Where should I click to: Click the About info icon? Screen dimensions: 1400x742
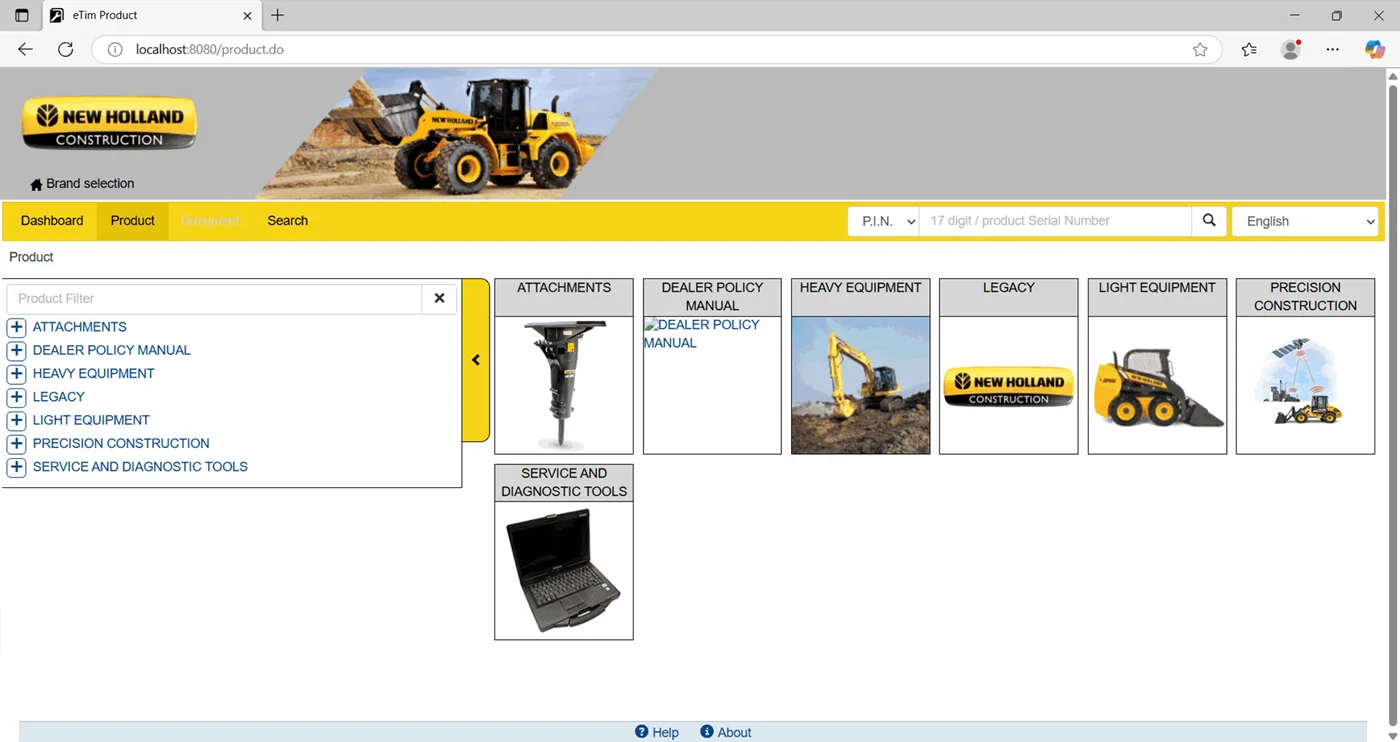coord(707,732)
